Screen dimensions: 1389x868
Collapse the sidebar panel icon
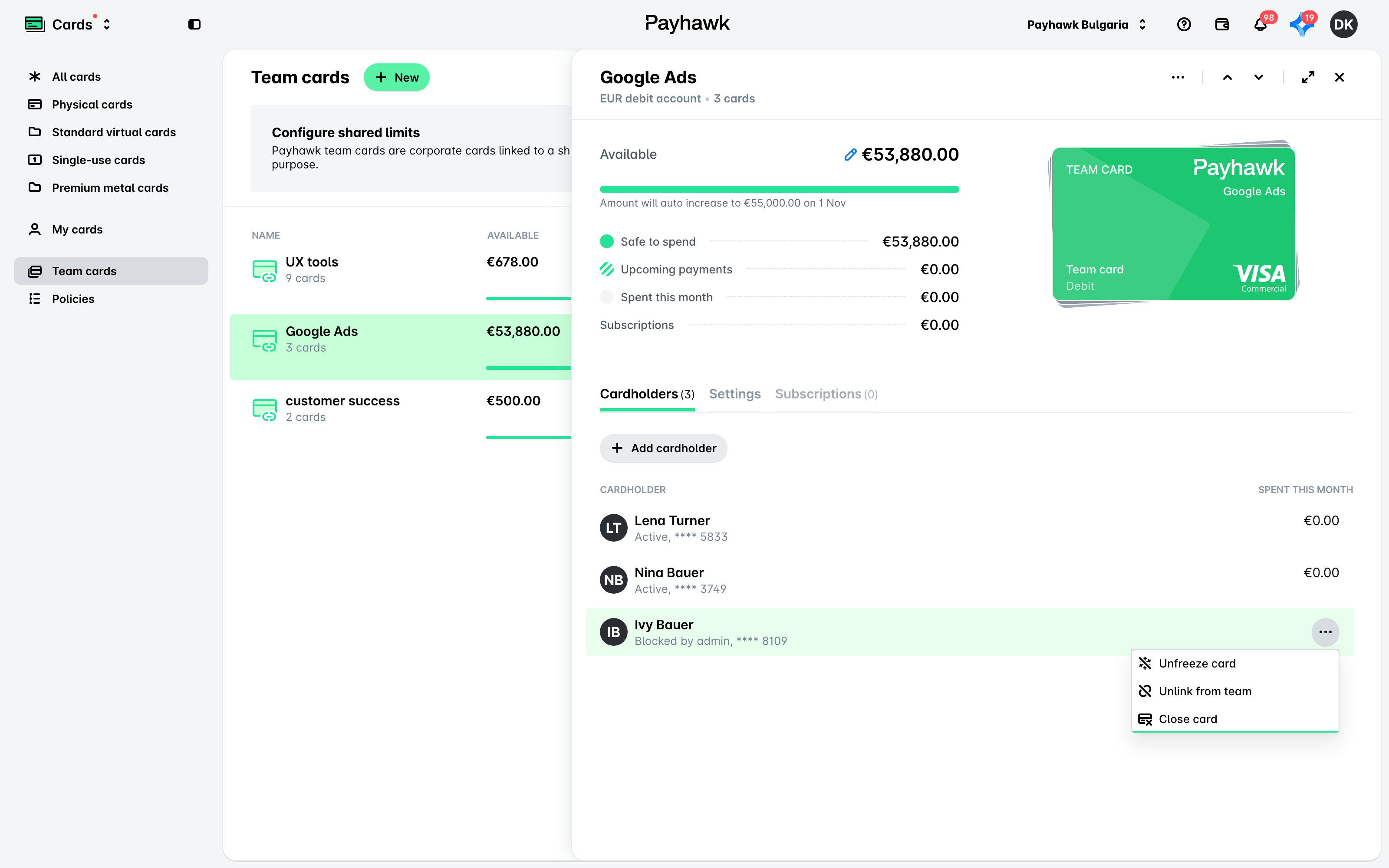194,25
